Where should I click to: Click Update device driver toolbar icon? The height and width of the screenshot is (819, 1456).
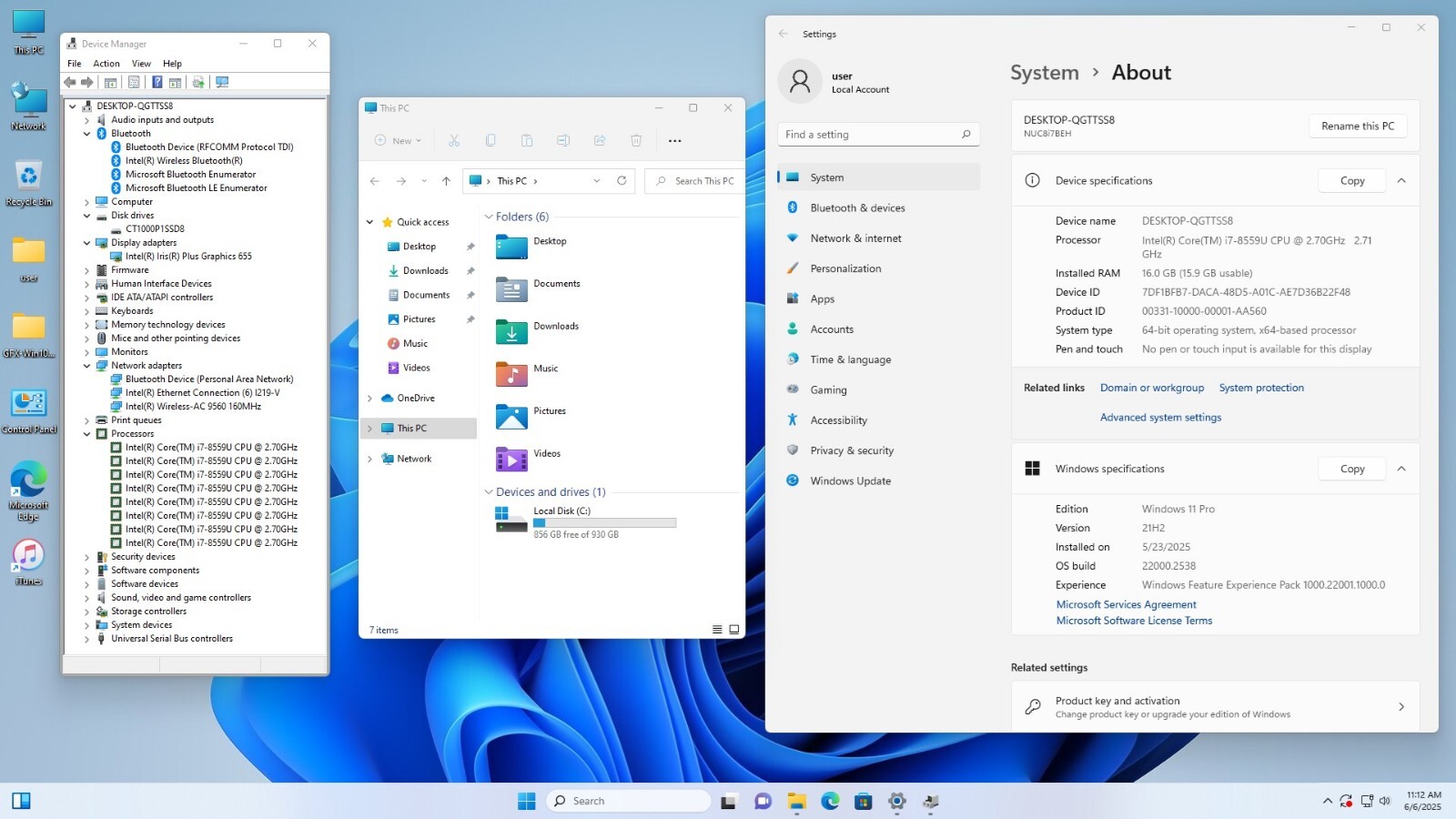(x=198, y=83)
